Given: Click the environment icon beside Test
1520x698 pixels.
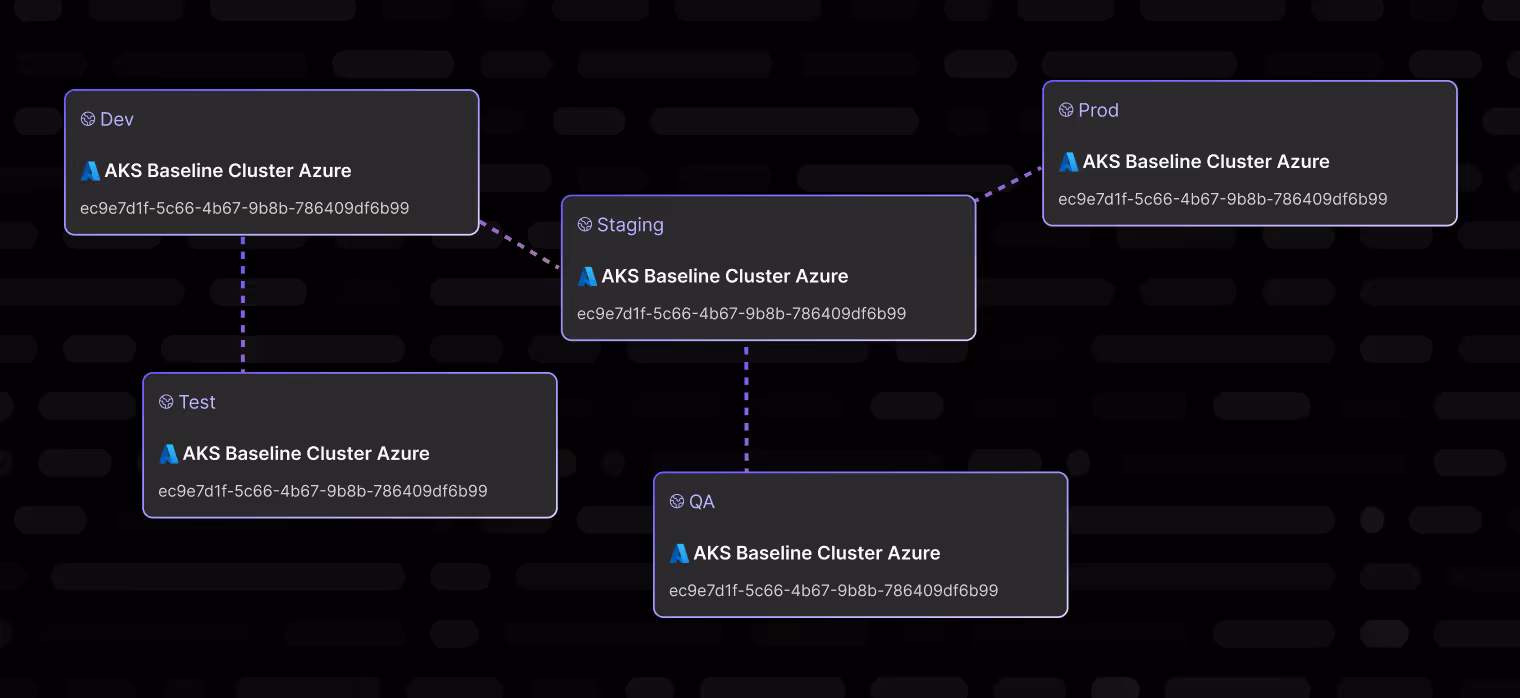Looking at the screenshot, I should pyautogui.click(x=166, y=402).
